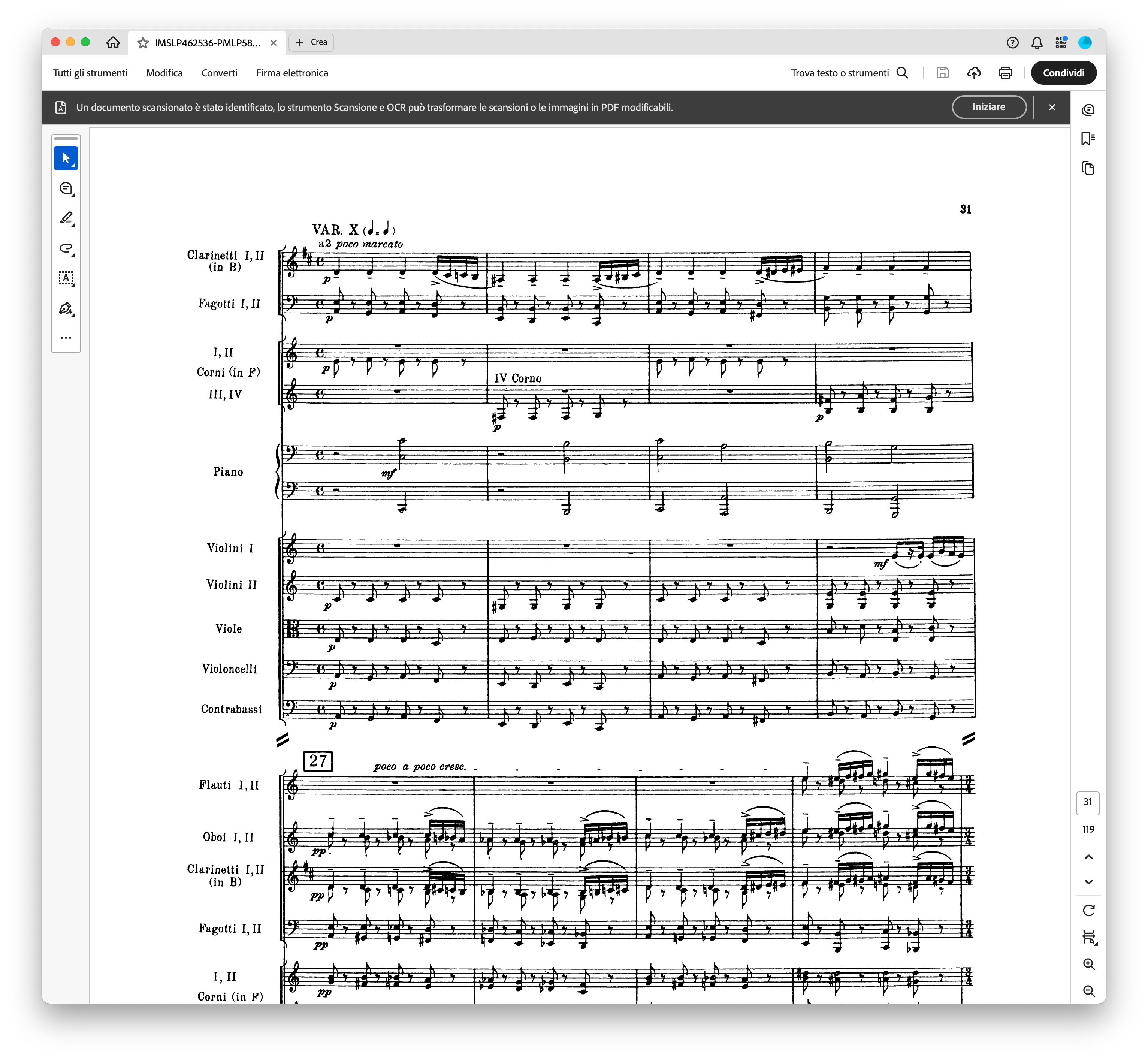The width and height of the screenshot is (1148, 1059).
Task: Click the drag handle atop the tool panel
Action: pos(66,139)
